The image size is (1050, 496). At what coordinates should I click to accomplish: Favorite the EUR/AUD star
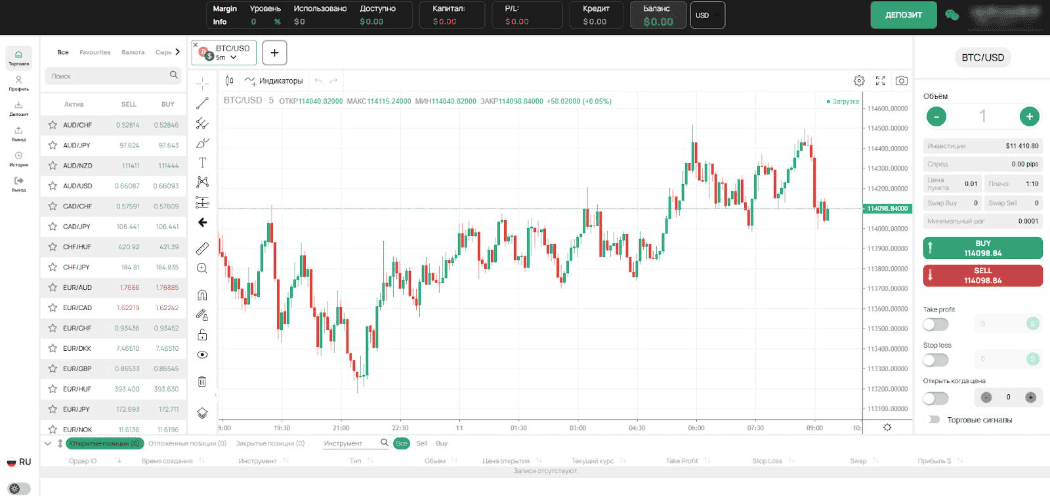[52, 287]
